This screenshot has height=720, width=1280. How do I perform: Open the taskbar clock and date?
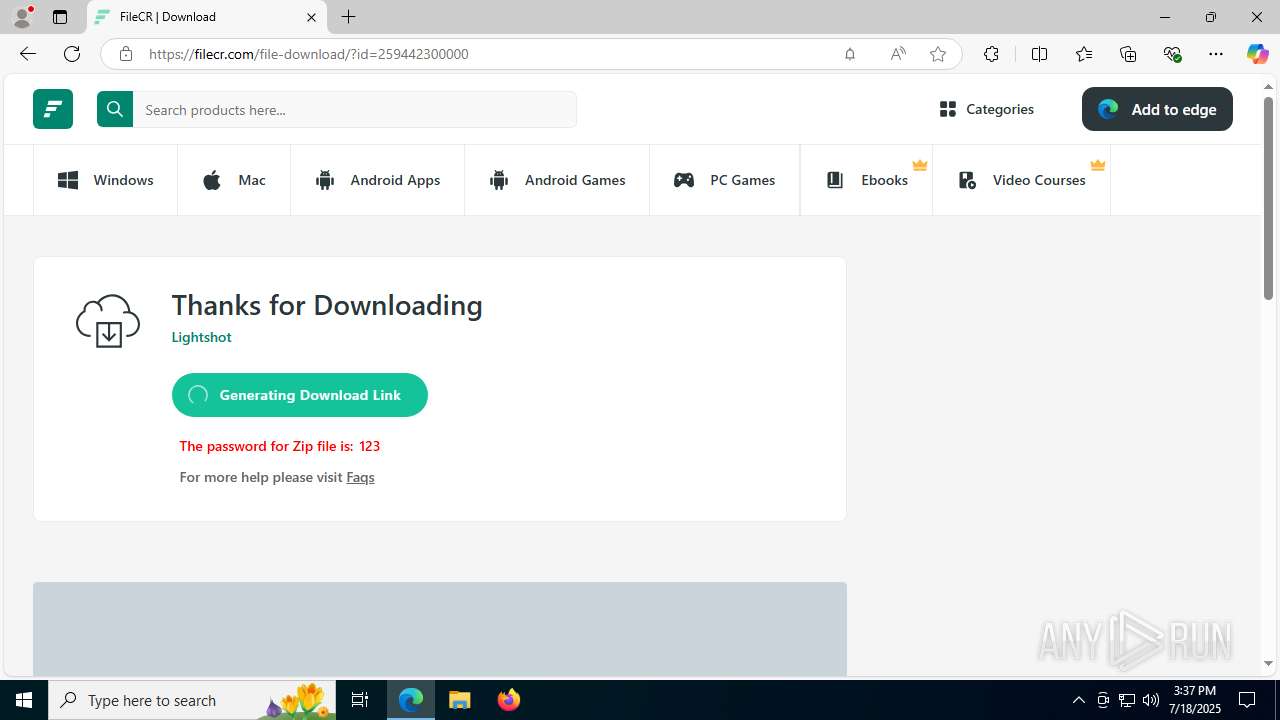(1195, 700)
